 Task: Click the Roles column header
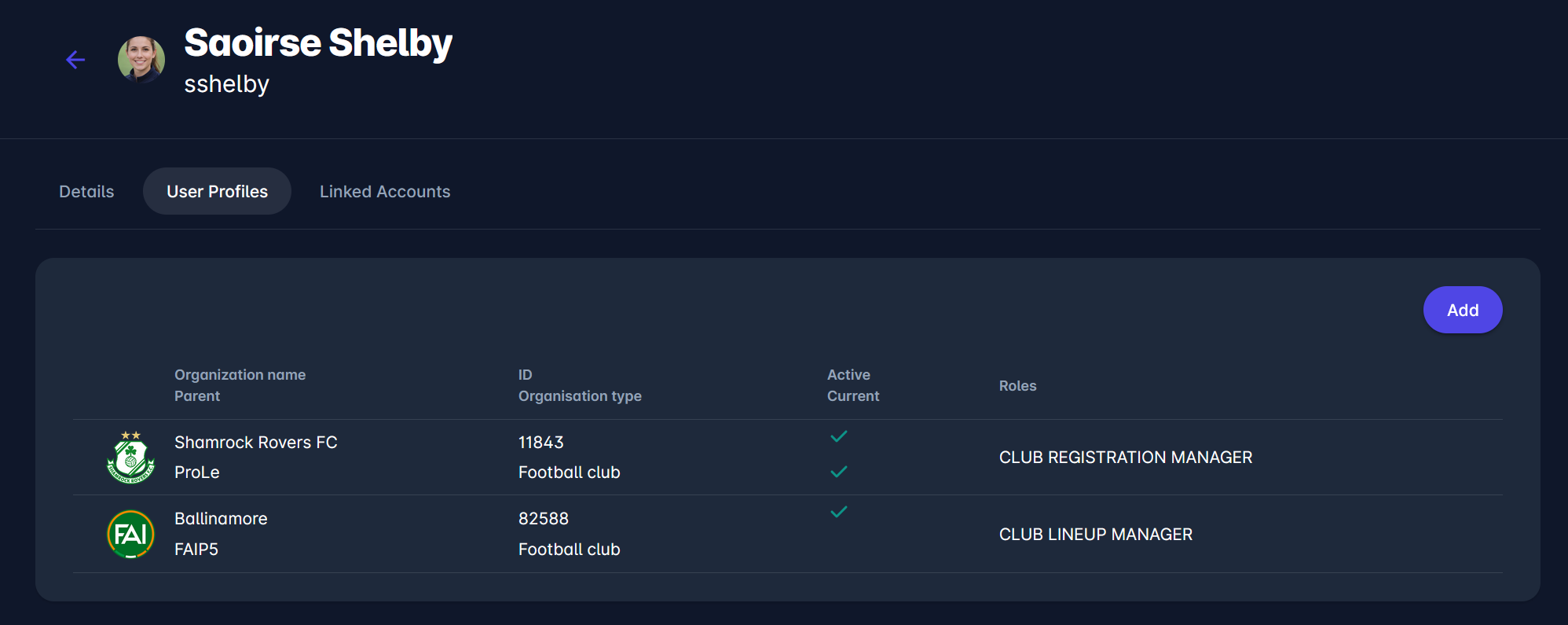[x=1017, y=386]
